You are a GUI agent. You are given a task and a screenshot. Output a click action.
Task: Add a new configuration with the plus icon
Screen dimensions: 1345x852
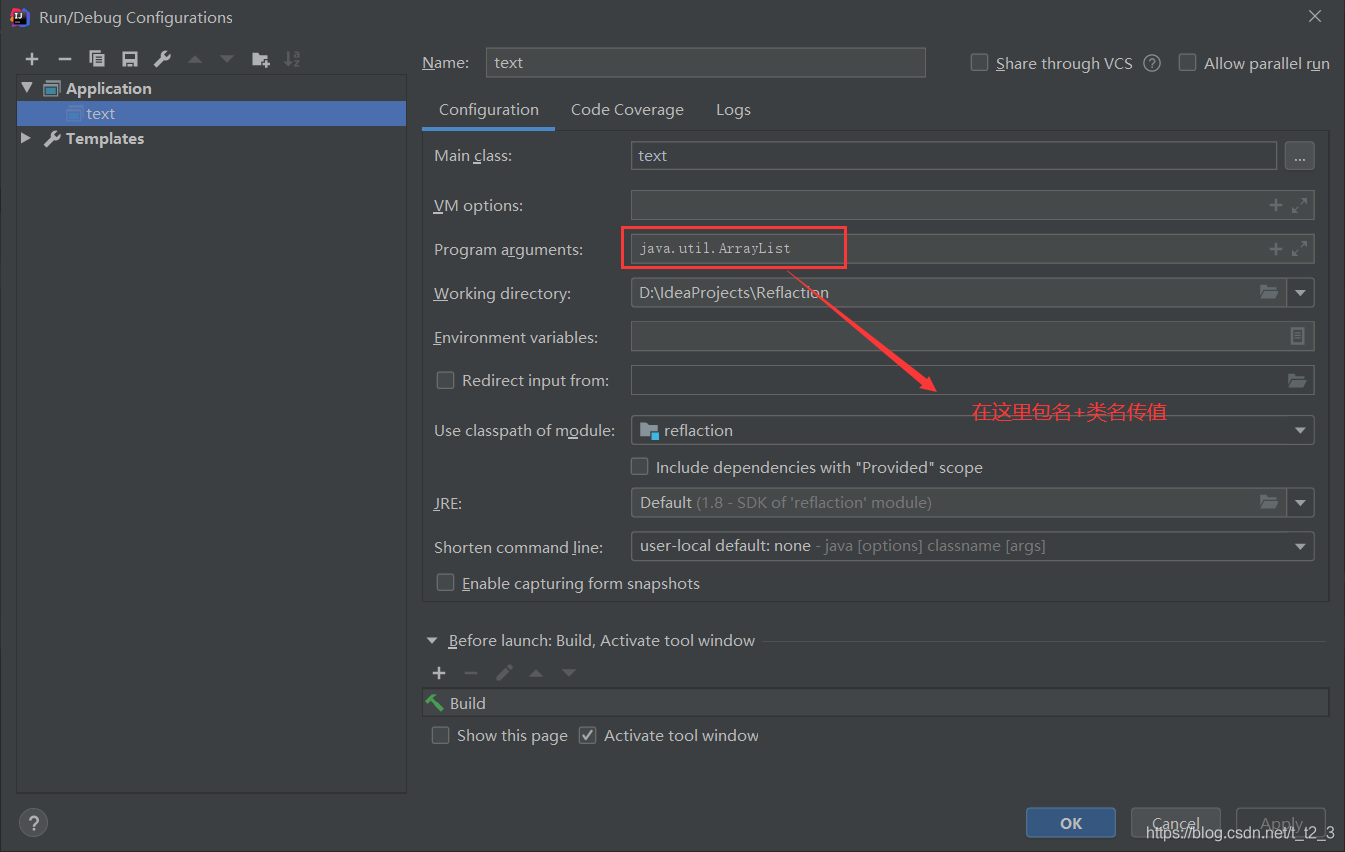coord(32,59)
